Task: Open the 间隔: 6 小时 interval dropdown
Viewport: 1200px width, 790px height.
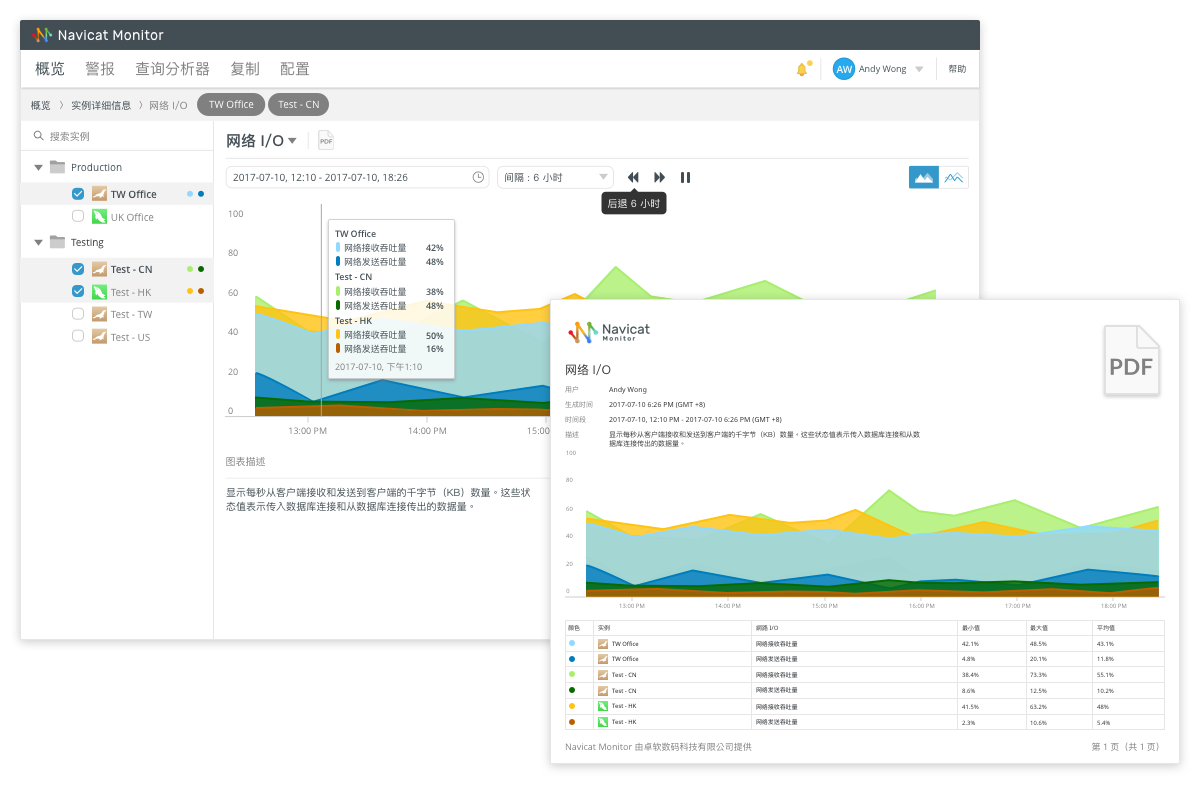Action: 556,177
